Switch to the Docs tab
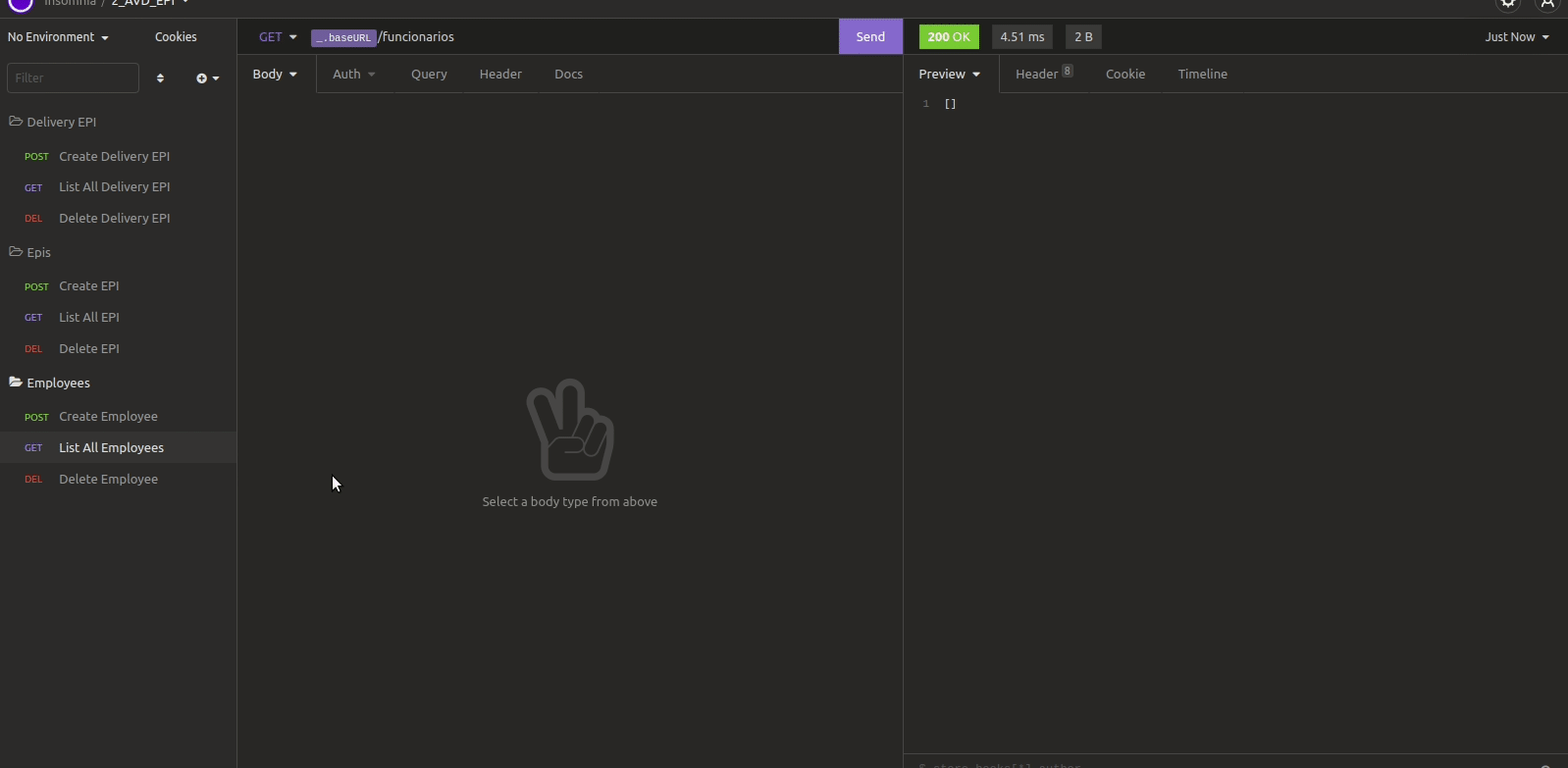Image resolution: width=1568 pixels, height=768 pixels. 568,75
